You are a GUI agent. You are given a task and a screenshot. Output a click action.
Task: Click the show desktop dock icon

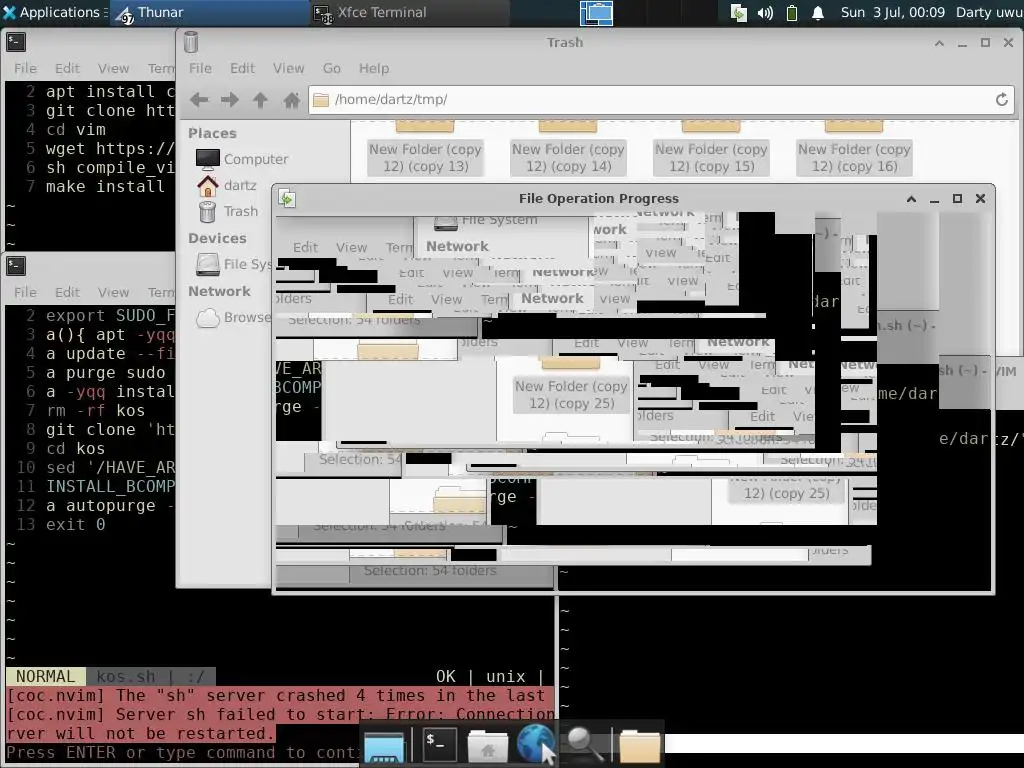384,747
